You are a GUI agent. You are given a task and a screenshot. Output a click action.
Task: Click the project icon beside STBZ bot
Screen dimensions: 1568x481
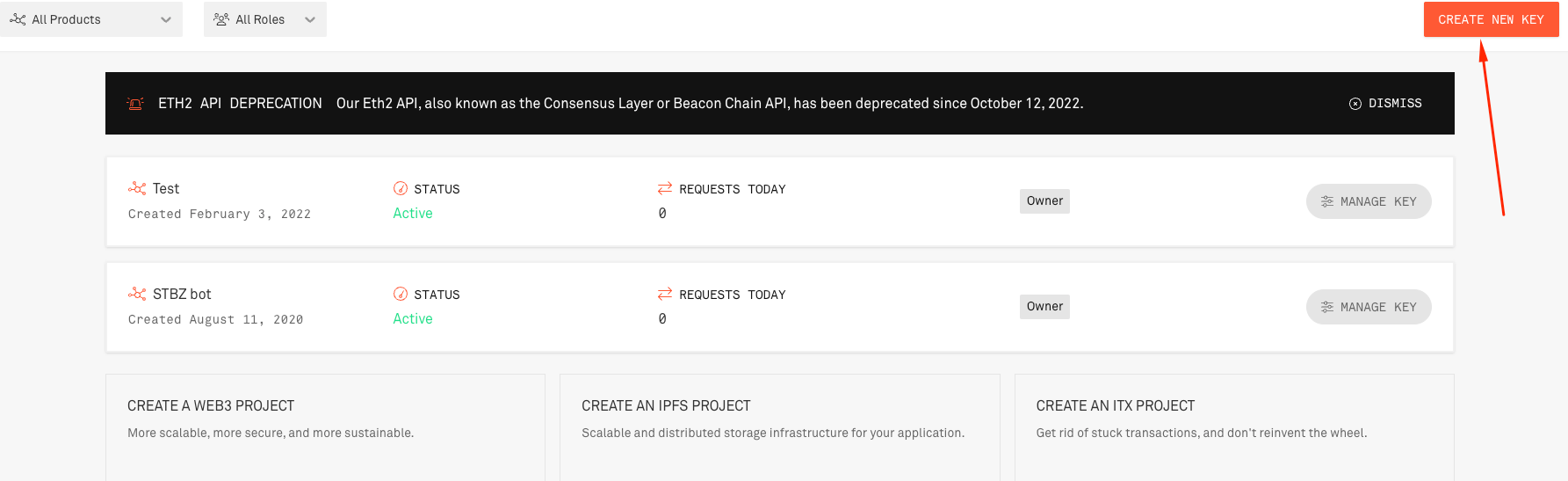(137, 294)
